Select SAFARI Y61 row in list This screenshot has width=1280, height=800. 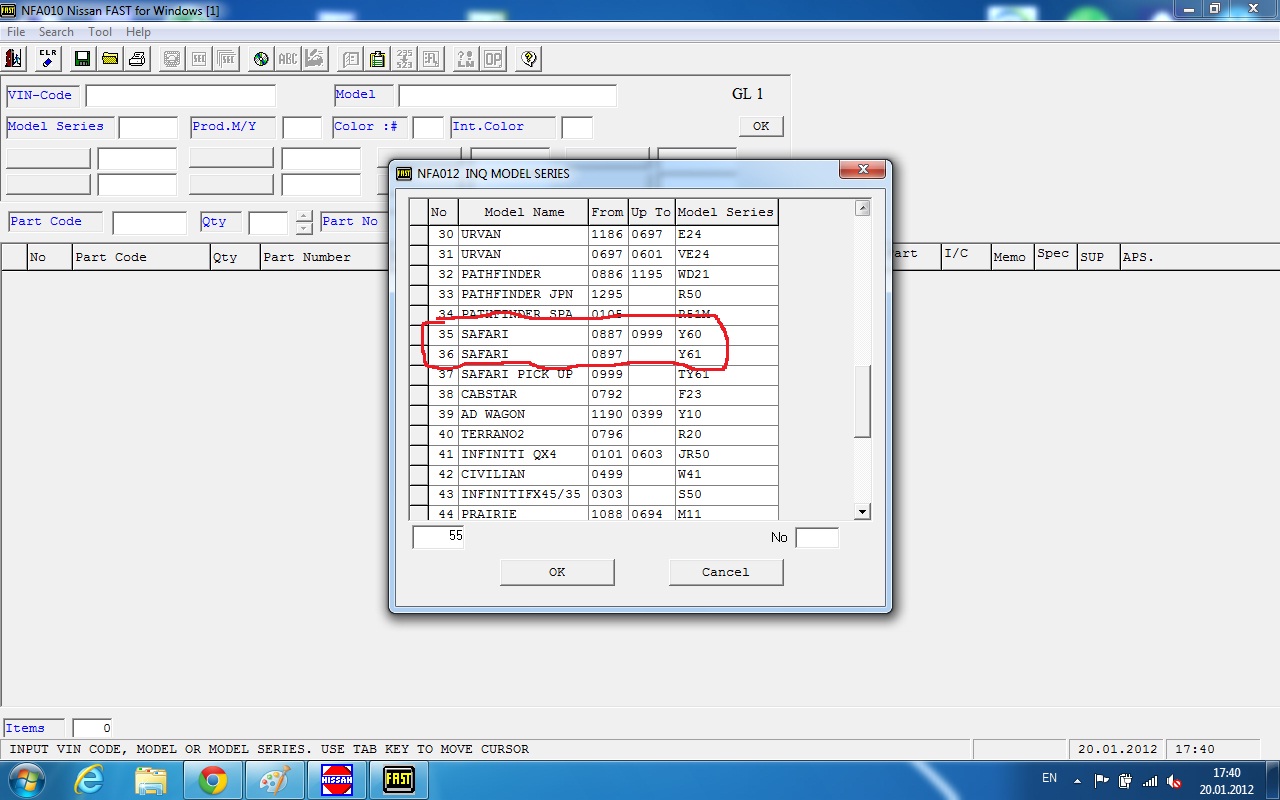[594, 354]
